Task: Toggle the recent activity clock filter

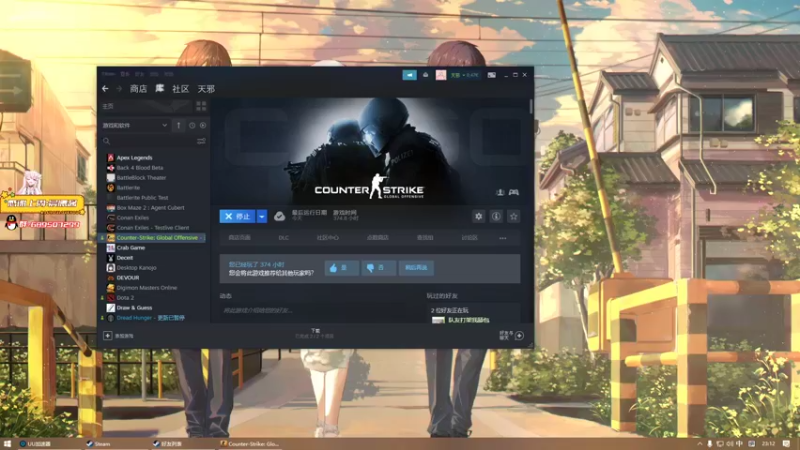Action: pyautogui.click(x=192, y=125)
